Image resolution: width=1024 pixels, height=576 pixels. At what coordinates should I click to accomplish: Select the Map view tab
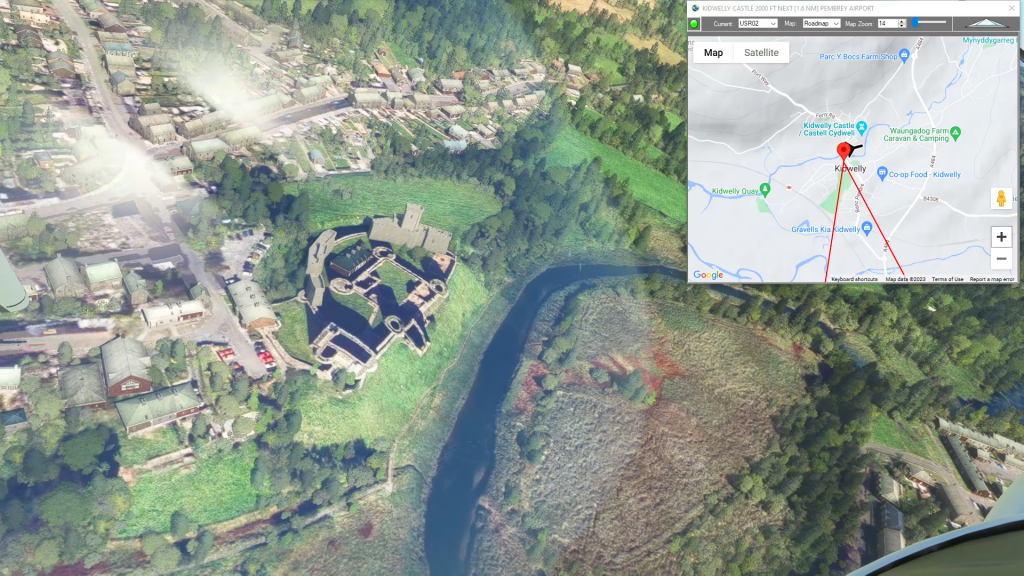(713, 53)
